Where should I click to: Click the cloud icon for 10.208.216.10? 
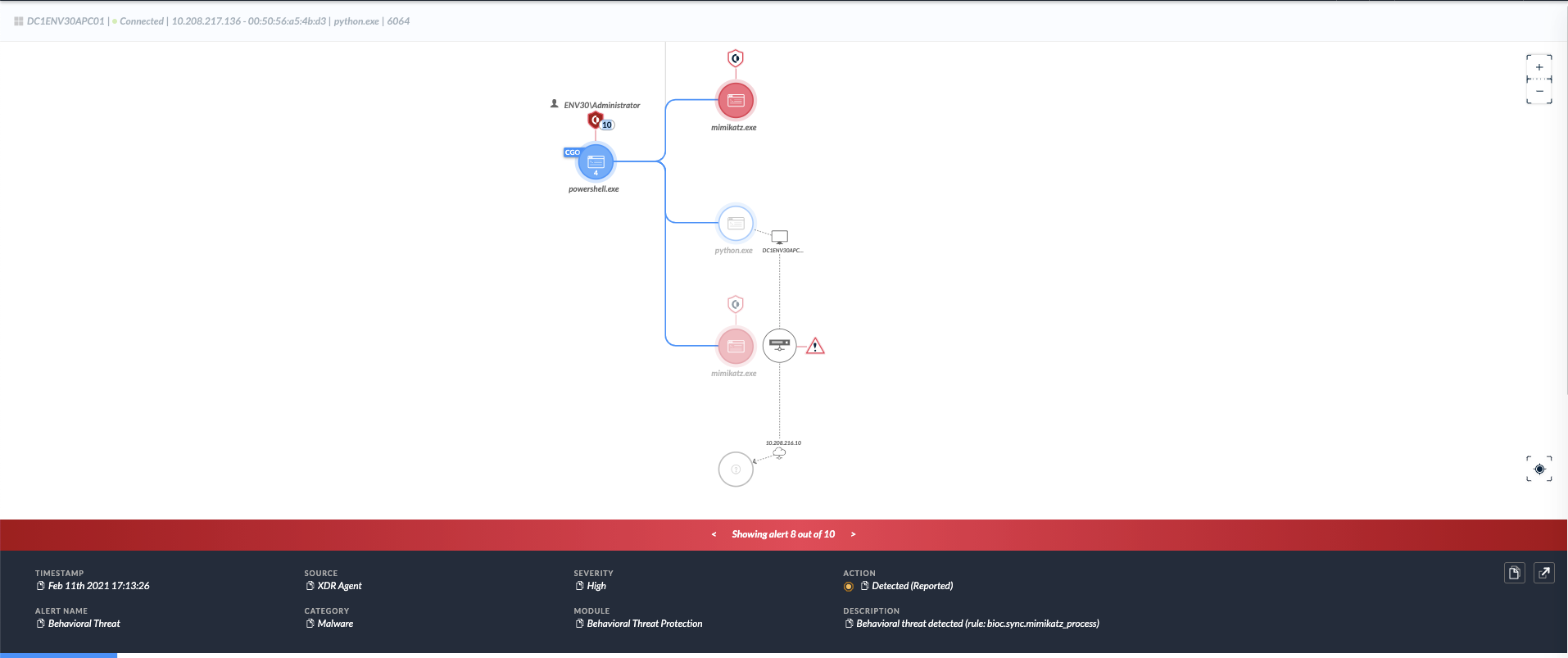[779, 453]
